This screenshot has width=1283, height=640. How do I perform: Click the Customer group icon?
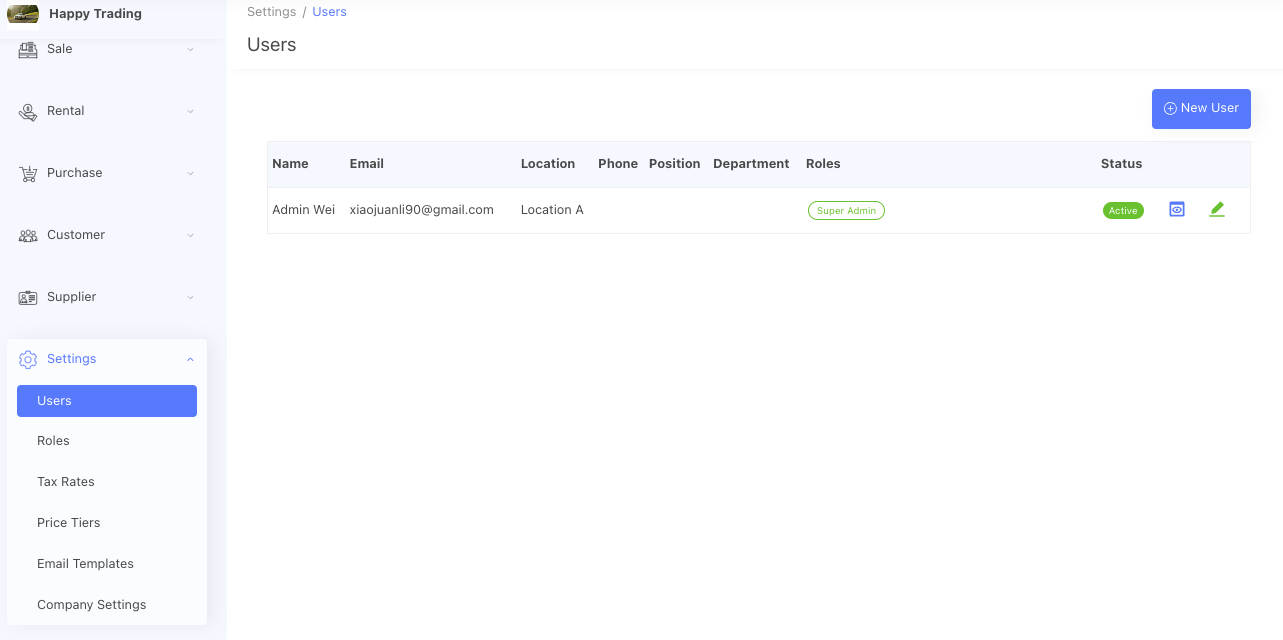pyautogui.click(x=28, y=235)
